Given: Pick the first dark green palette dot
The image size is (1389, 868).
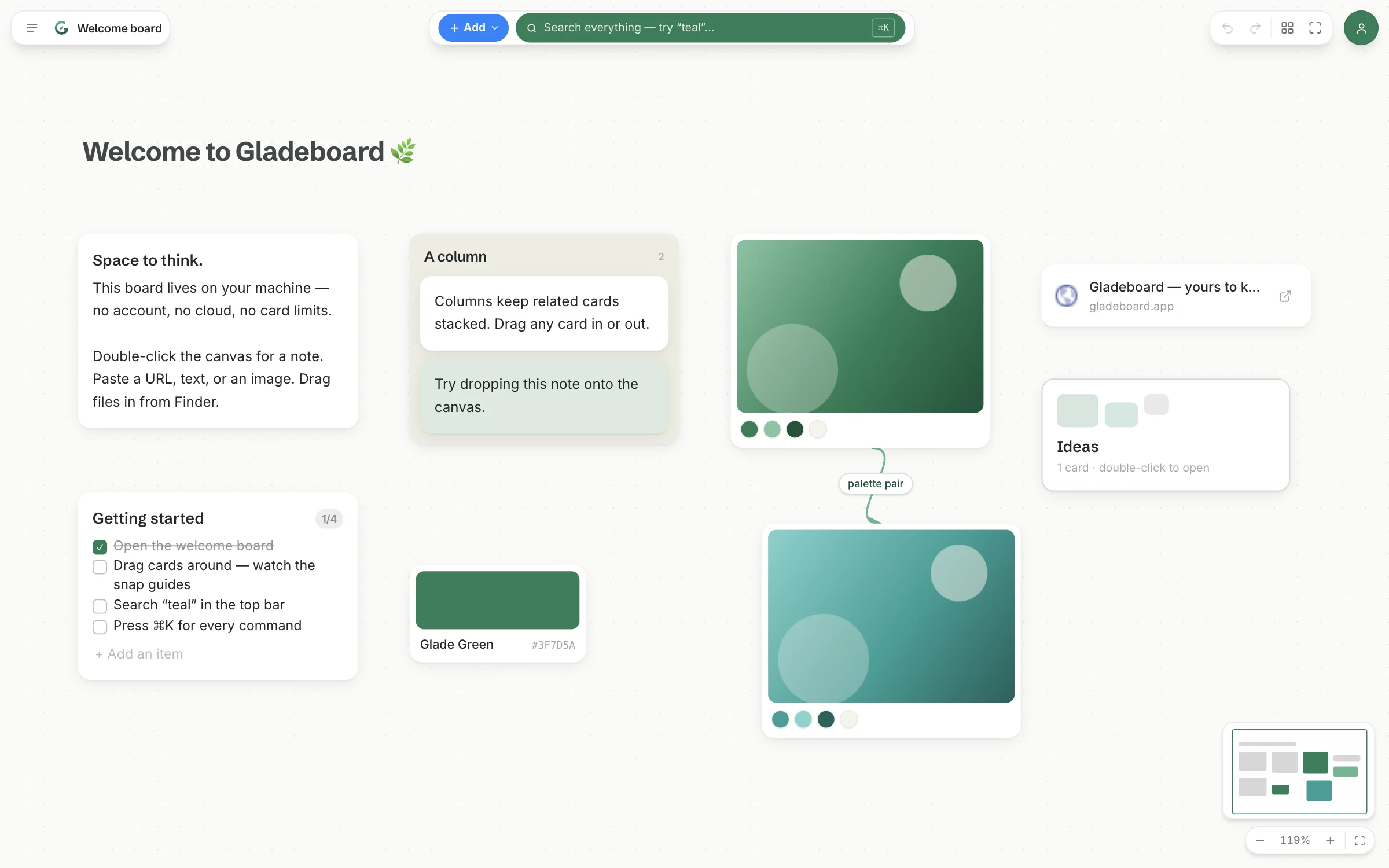Looking at the screenshot, I should (749, 429).
